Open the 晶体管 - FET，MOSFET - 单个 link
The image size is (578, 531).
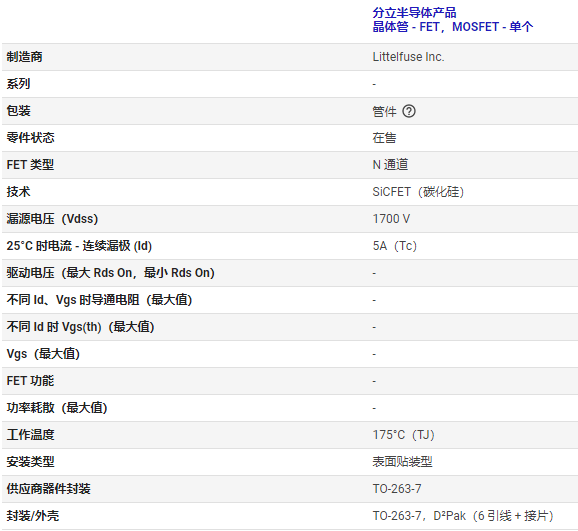(453, 27)
